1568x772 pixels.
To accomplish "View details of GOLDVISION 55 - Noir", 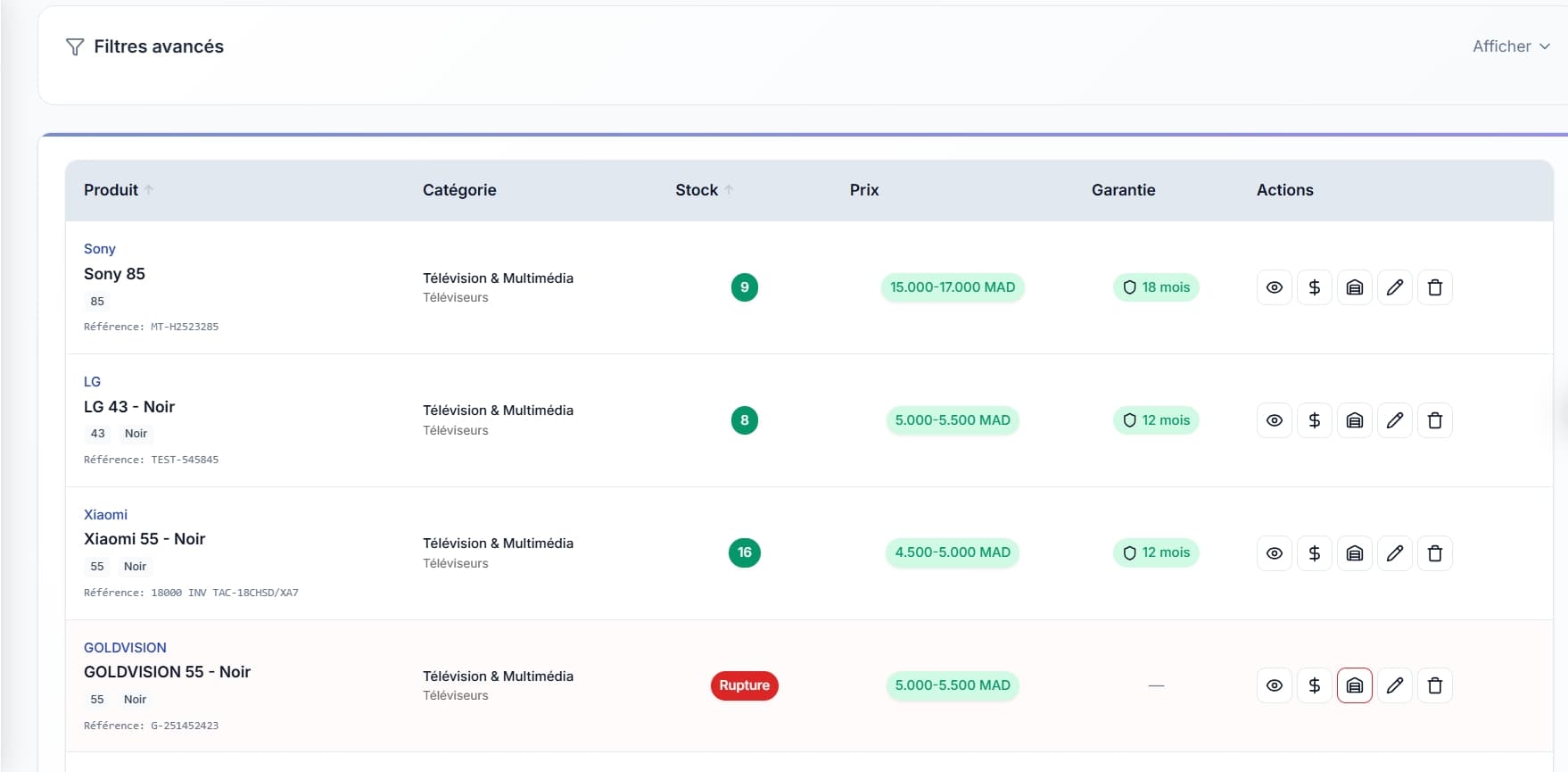I will coord(1275,685).
